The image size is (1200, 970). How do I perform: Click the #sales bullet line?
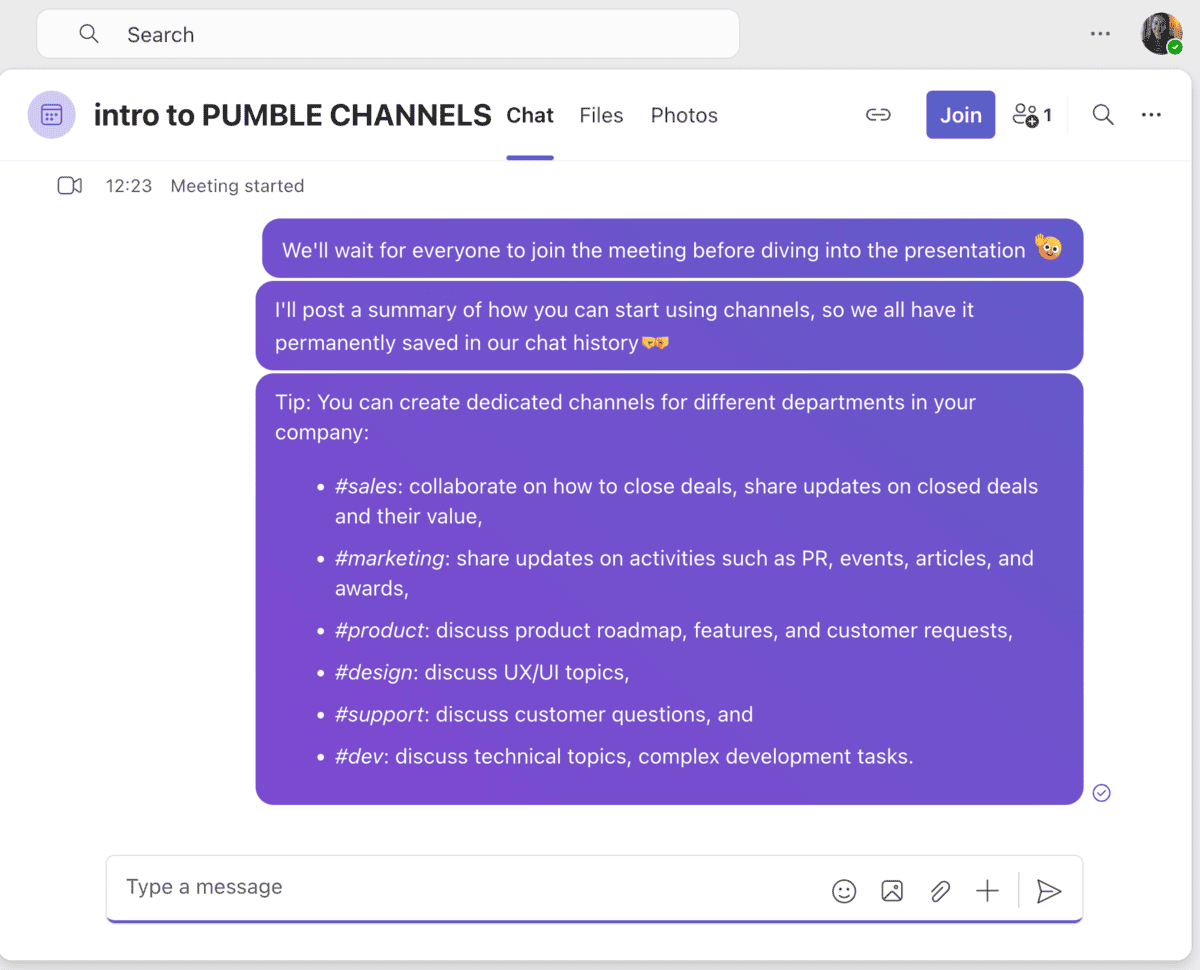tap(686, 501)
